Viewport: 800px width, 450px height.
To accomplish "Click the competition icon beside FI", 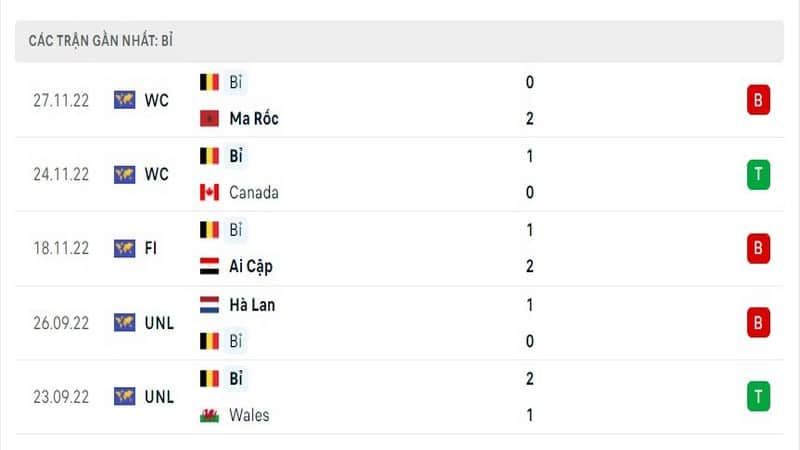I will coord(124,248).
